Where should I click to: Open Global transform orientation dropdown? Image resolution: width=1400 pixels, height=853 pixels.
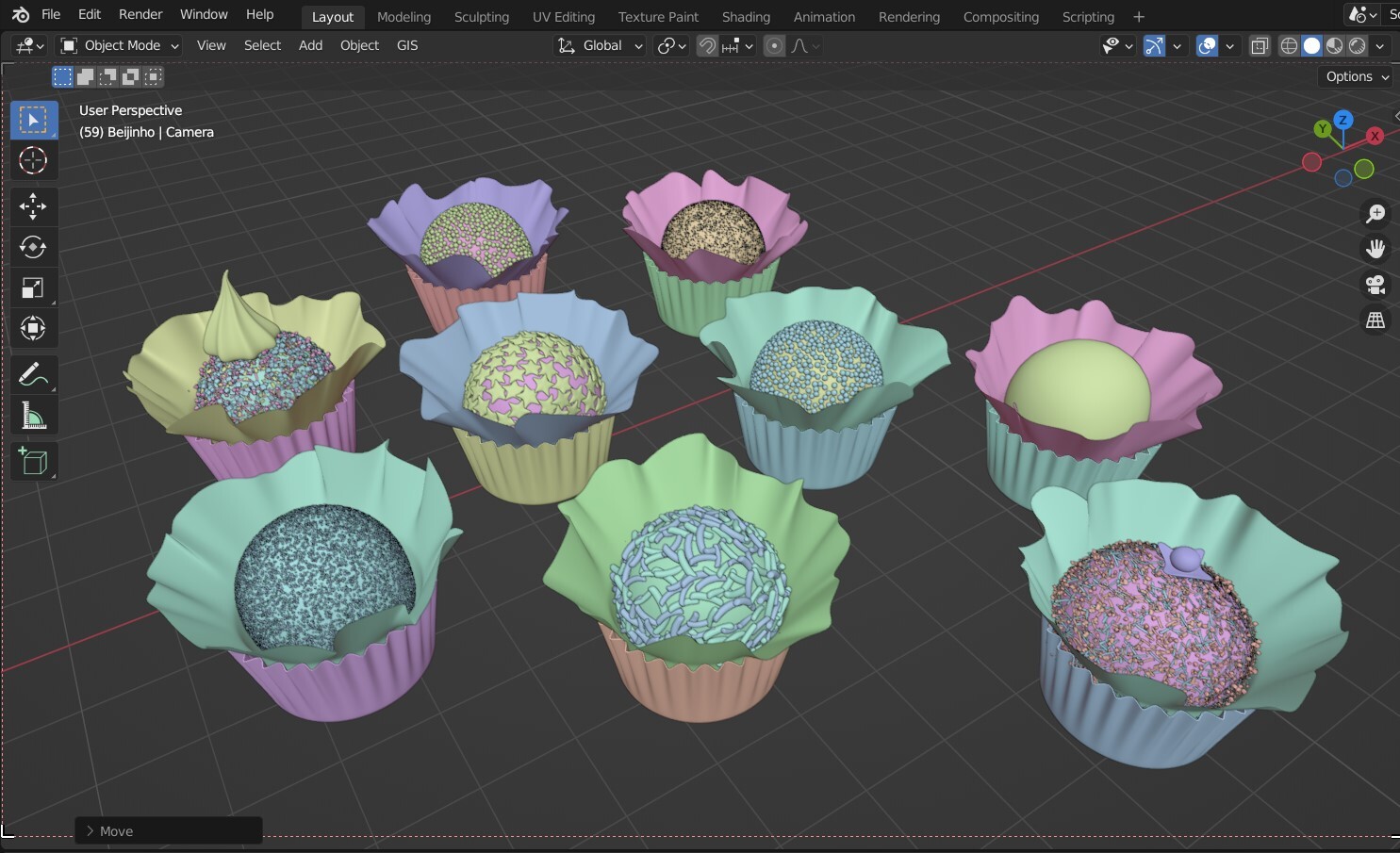coord(601,45)
